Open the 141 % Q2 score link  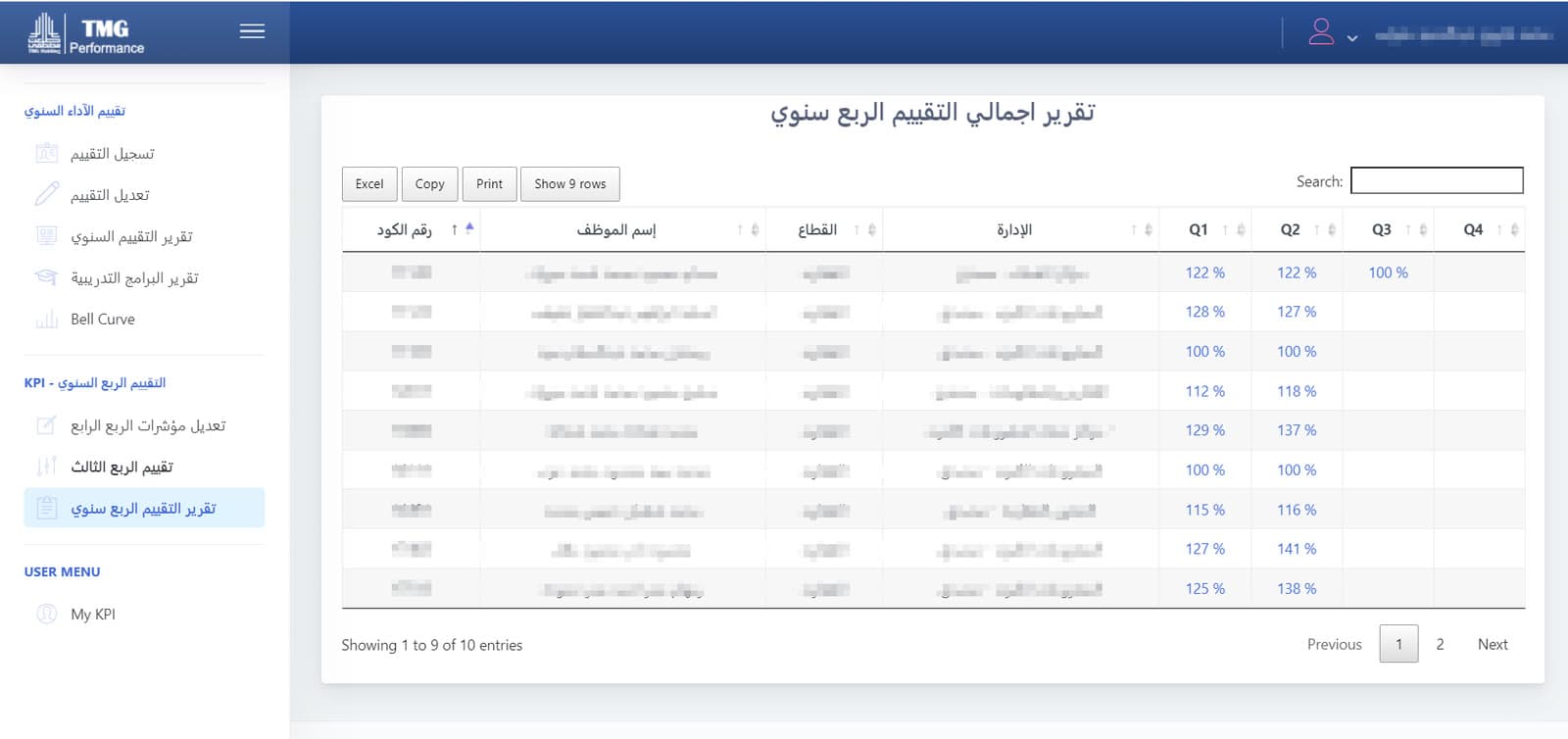pos(1297,549)
